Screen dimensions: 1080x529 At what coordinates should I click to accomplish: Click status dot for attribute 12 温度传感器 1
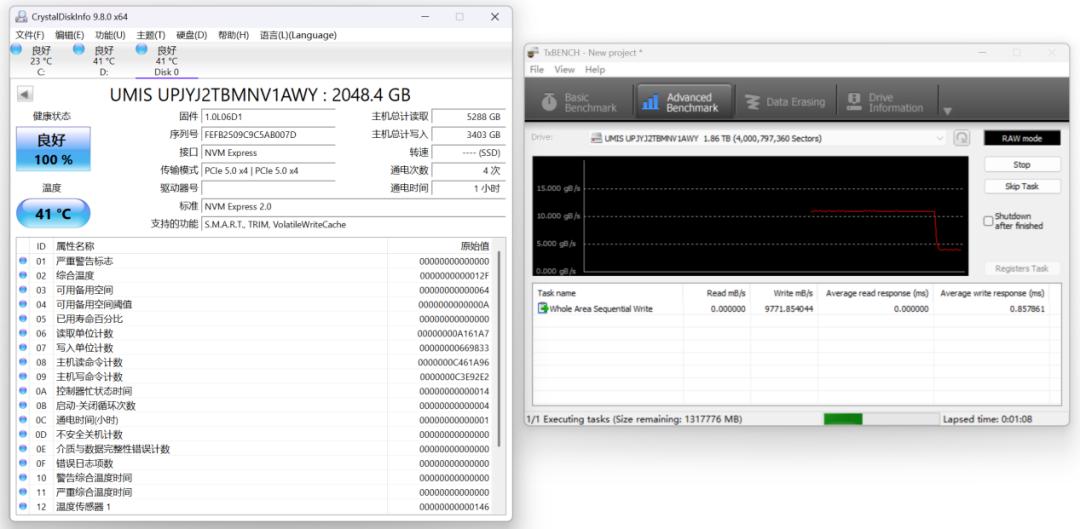tap(23, 506)
